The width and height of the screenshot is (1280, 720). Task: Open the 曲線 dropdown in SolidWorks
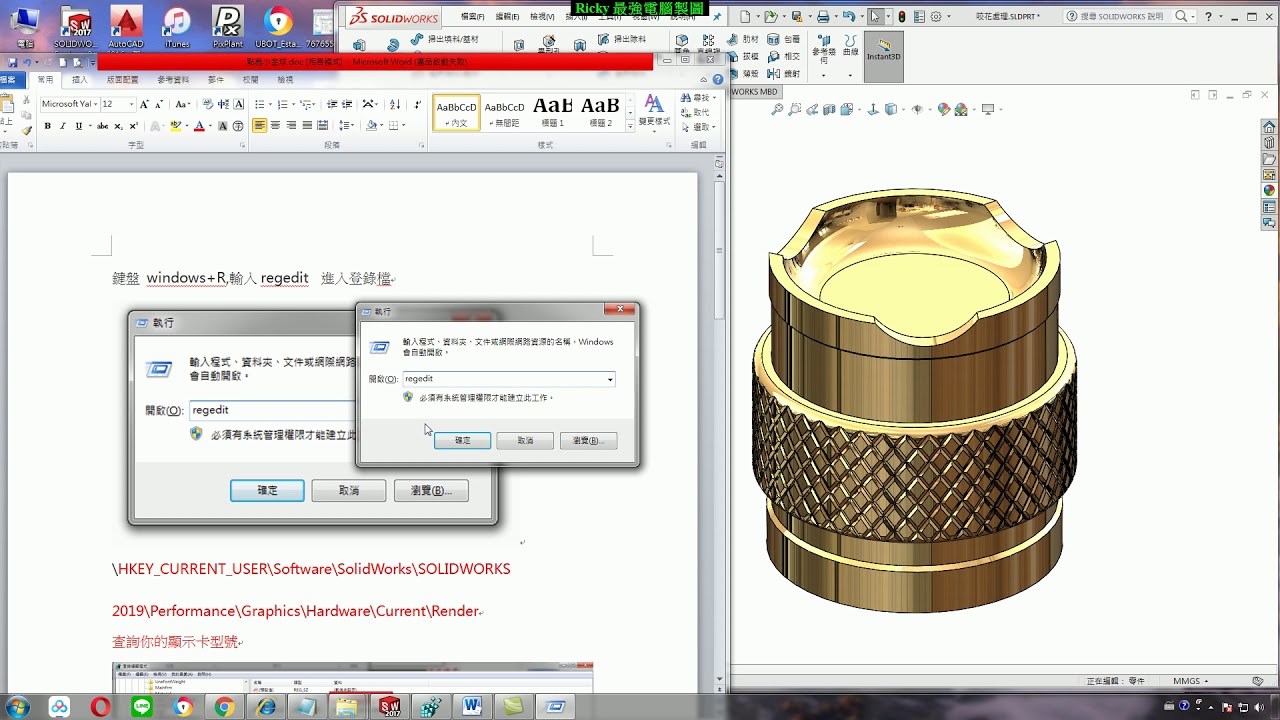850,74
